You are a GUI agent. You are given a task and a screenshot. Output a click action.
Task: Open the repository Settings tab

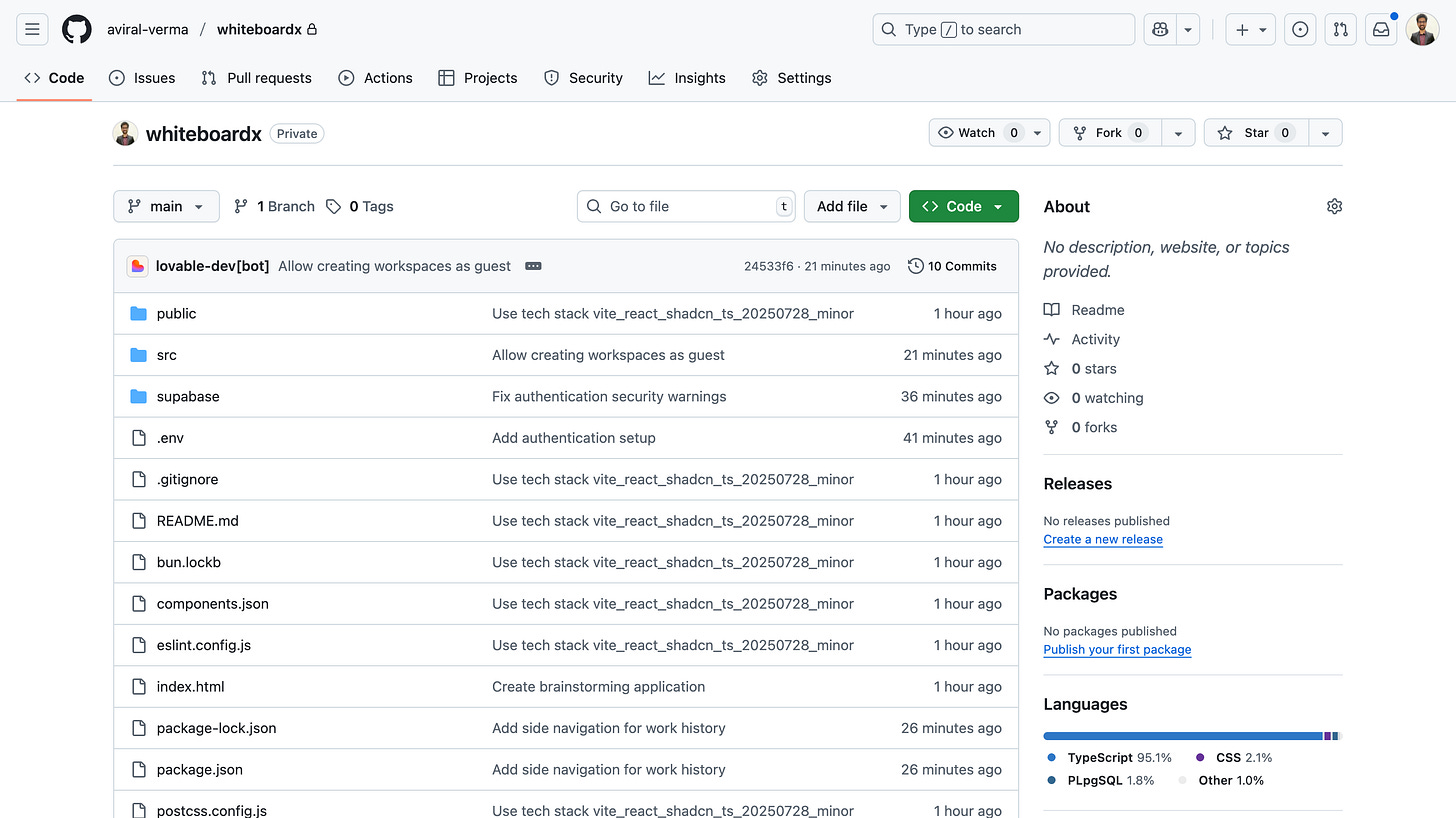point(792,78)
